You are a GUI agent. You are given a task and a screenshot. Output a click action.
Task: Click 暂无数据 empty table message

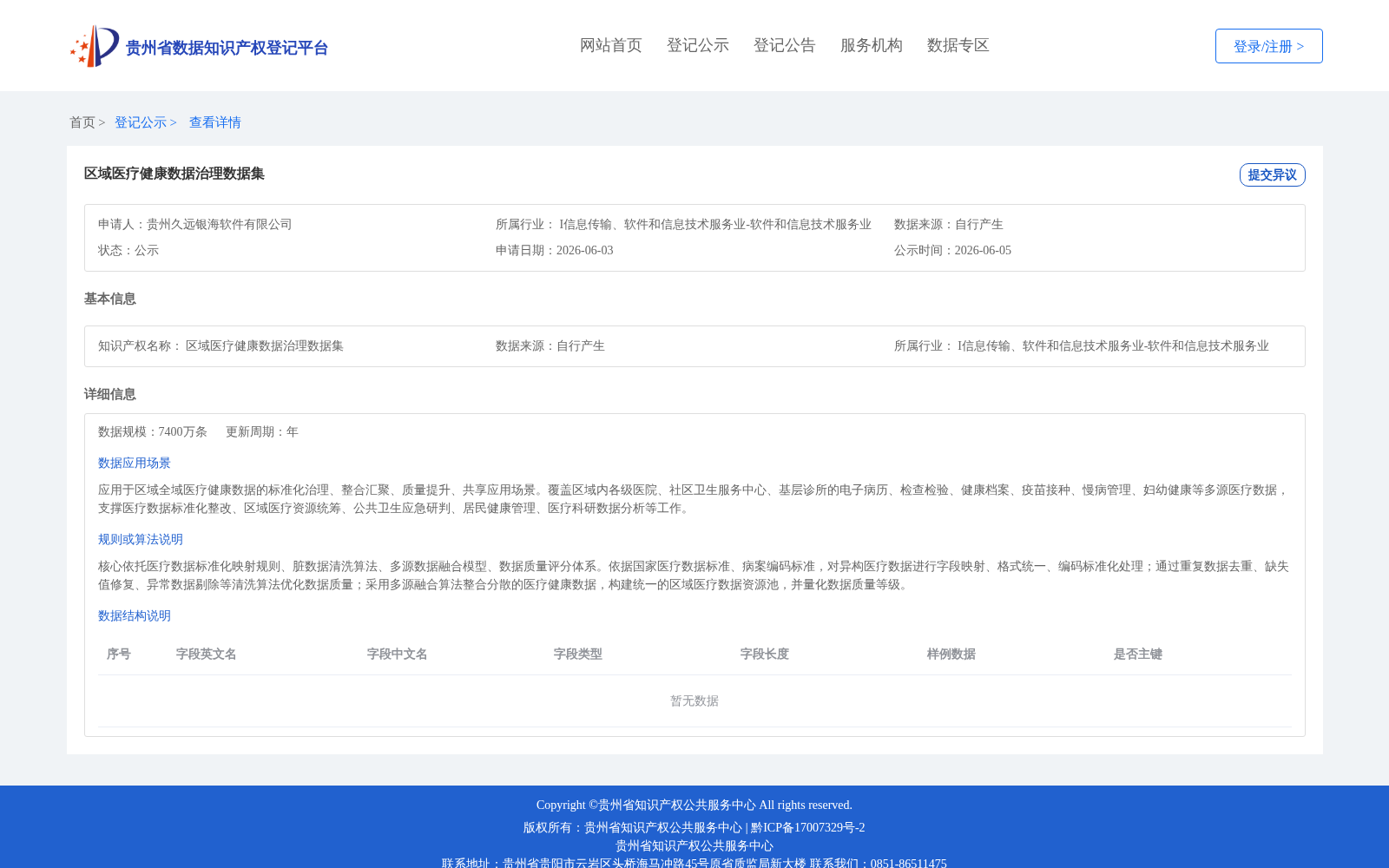[694, 700]
